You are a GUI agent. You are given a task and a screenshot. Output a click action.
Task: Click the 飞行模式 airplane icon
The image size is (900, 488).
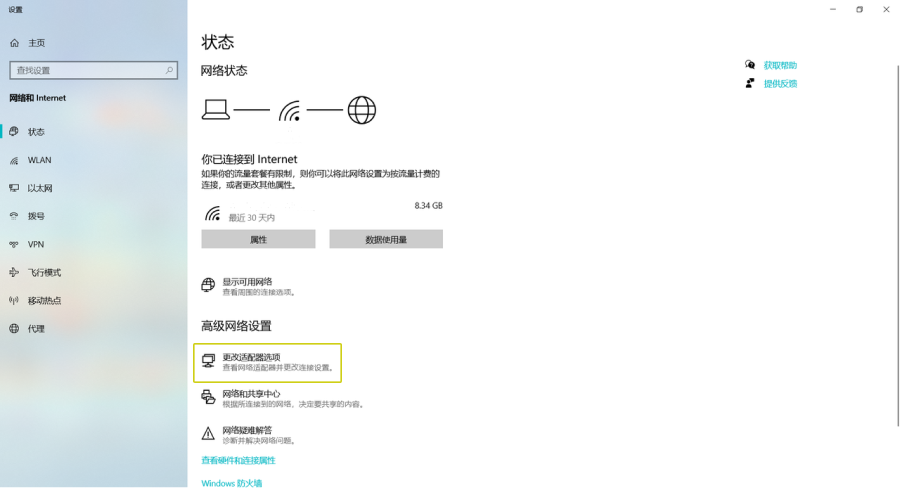tap(14, 272)
